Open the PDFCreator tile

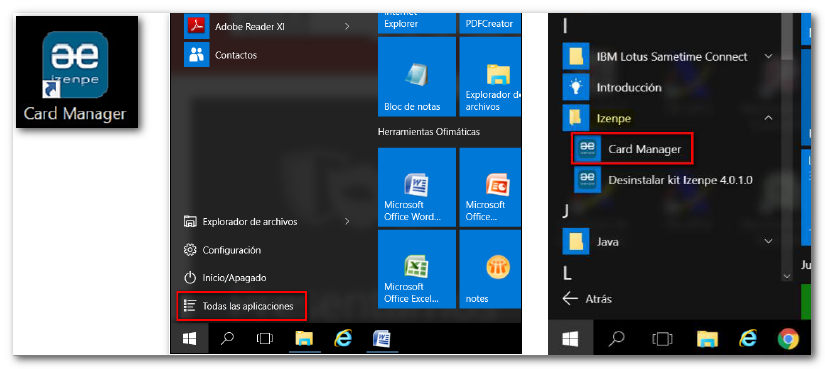point(490,23)
